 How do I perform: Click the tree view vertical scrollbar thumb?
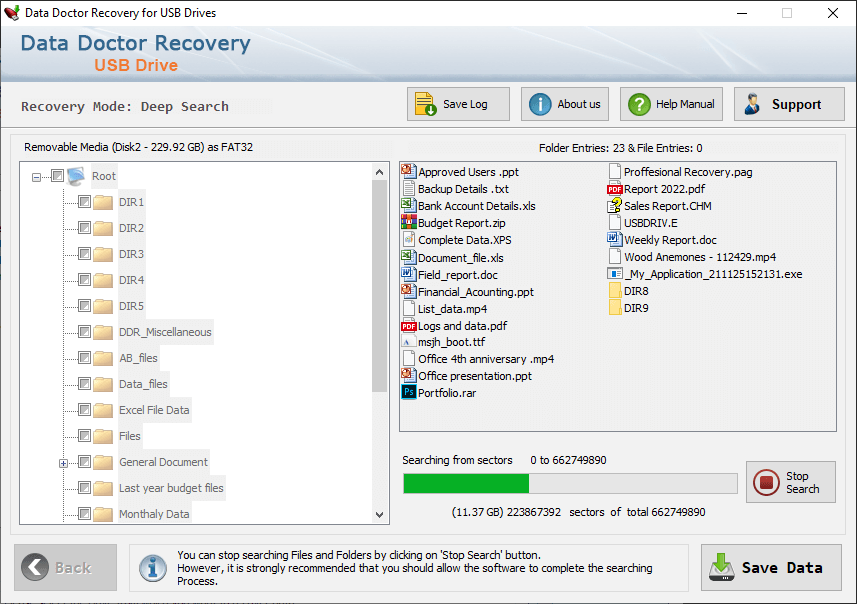(379, 286)
